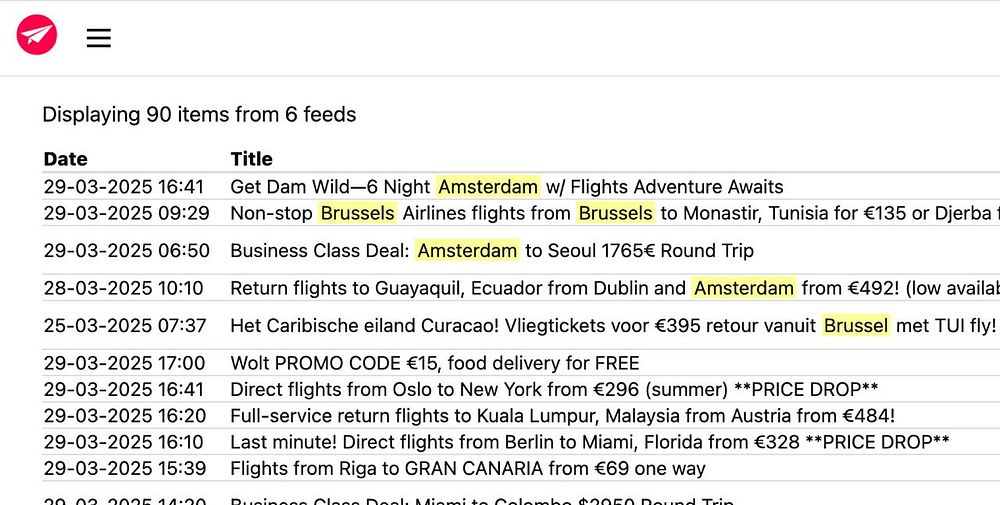The image size is (1000, 505).
Task: Open the hamburger menu
Action: tap(98, 38)
